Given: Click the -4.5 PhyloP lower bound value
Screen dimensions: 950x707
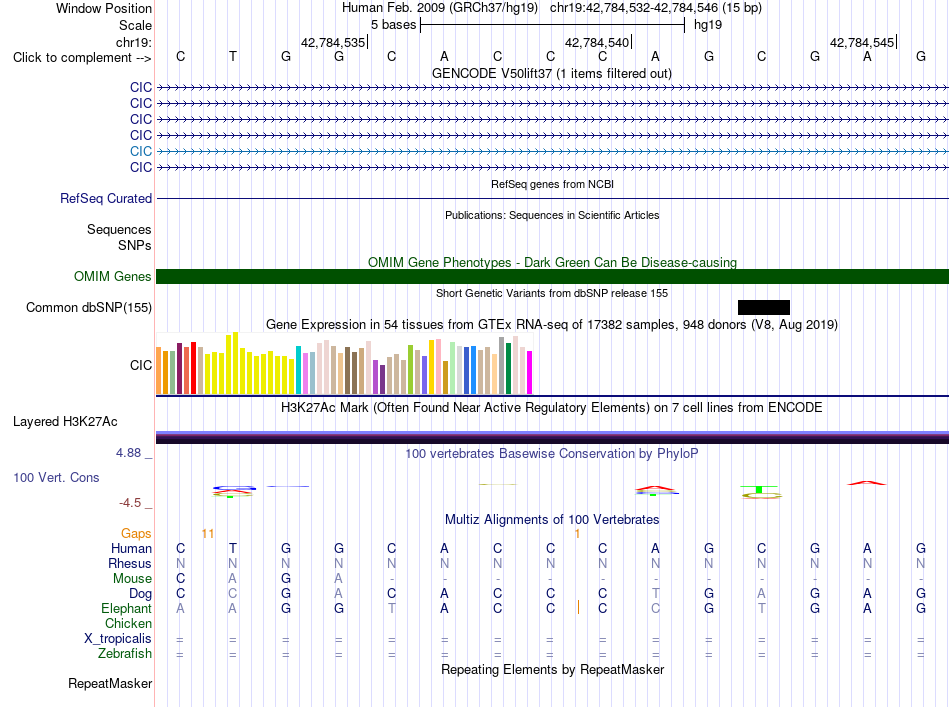Looking at the screenshot, I should (130, 503).
